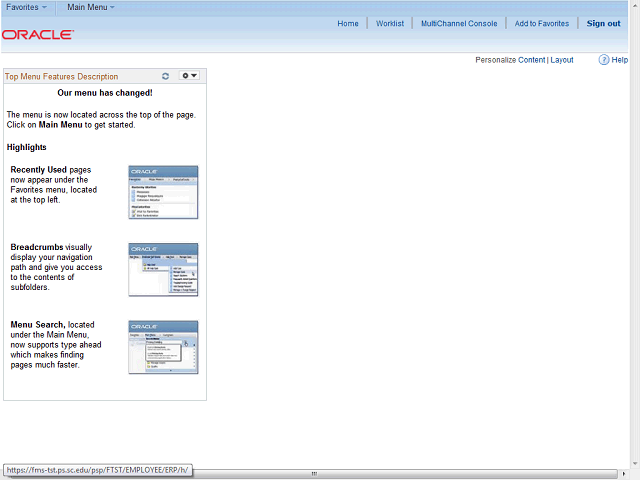Click the 'Menu Search,' bold text

pos(38,325)
